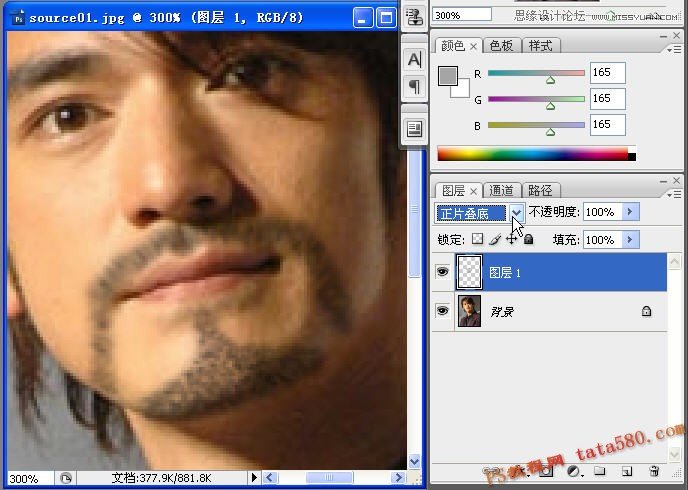Click the 不透明度 100% field
The height and width of the screenshot is (490, 688).
pyautogui.click(x=602, y=212)
